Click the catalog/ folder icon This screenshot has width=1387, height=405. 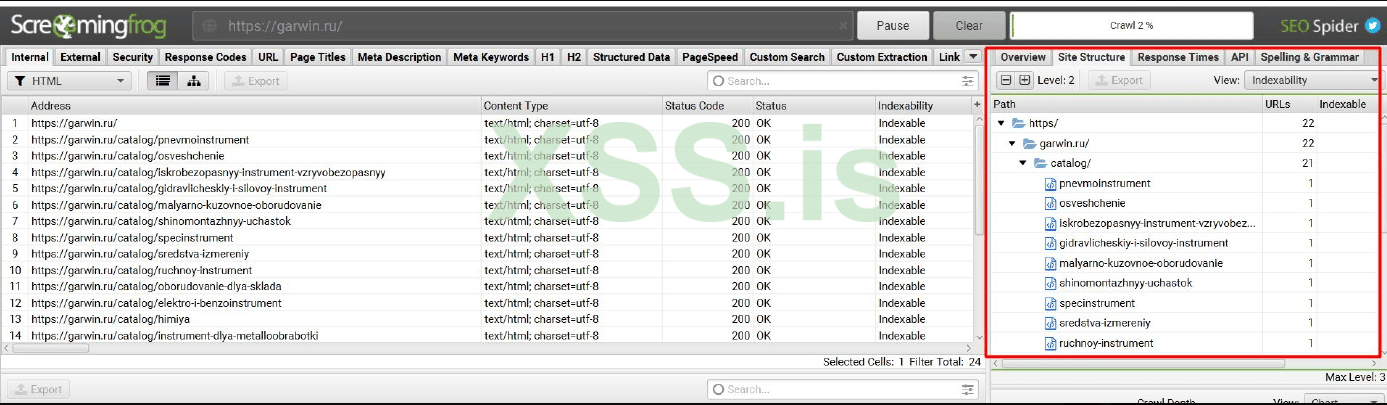click(x=1040, y=163)
